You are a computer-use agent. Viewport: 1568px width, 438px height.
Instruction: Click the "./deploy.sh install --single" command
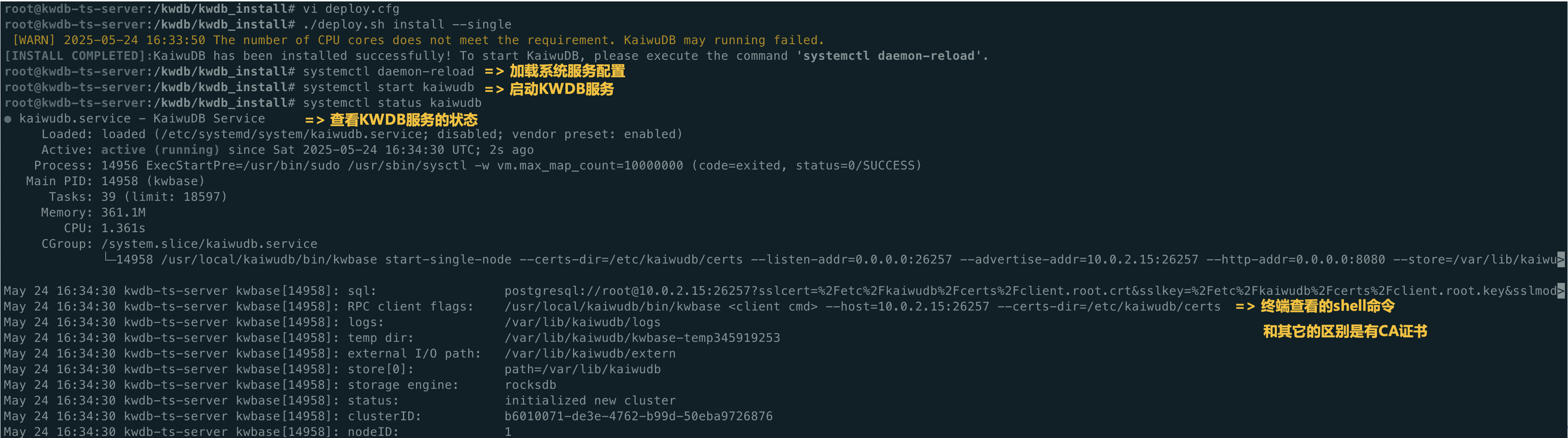[x=407, y=25]
